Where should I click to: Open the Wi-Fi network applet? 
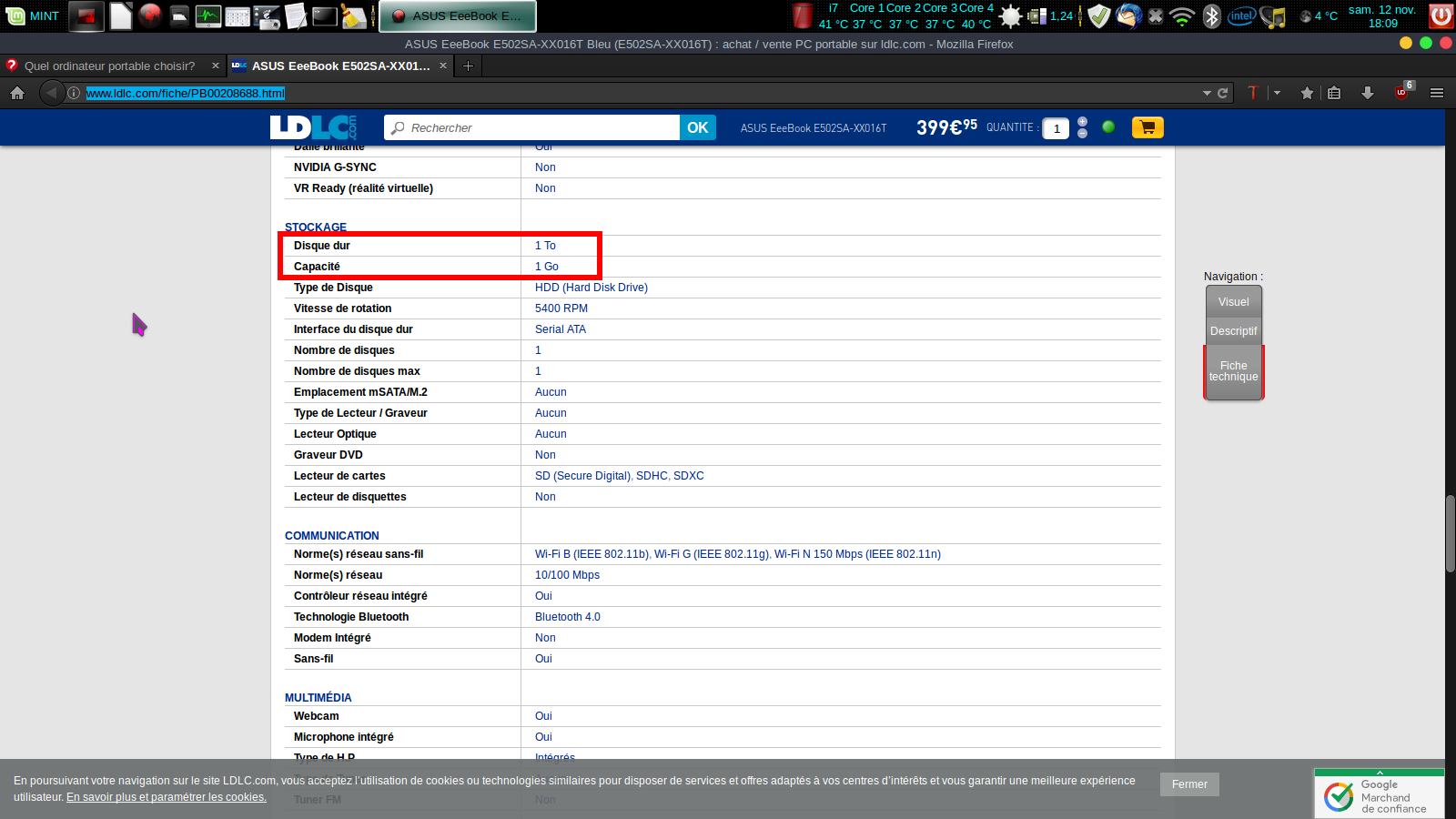(1182, 15)
